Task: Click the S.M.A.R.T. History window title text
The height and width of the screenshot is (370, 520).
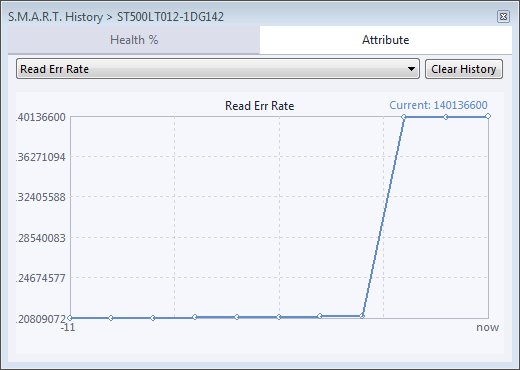Action: coord(116,17)
